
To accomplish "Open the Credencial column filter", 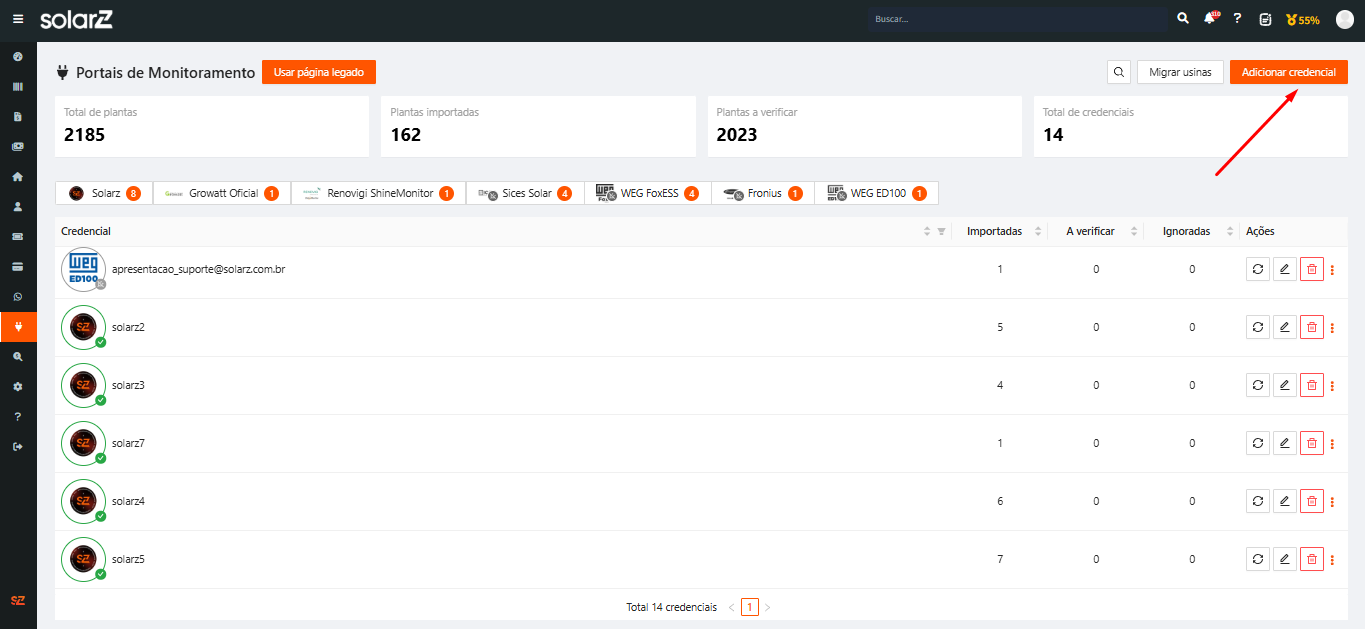I will pos(941,231).
